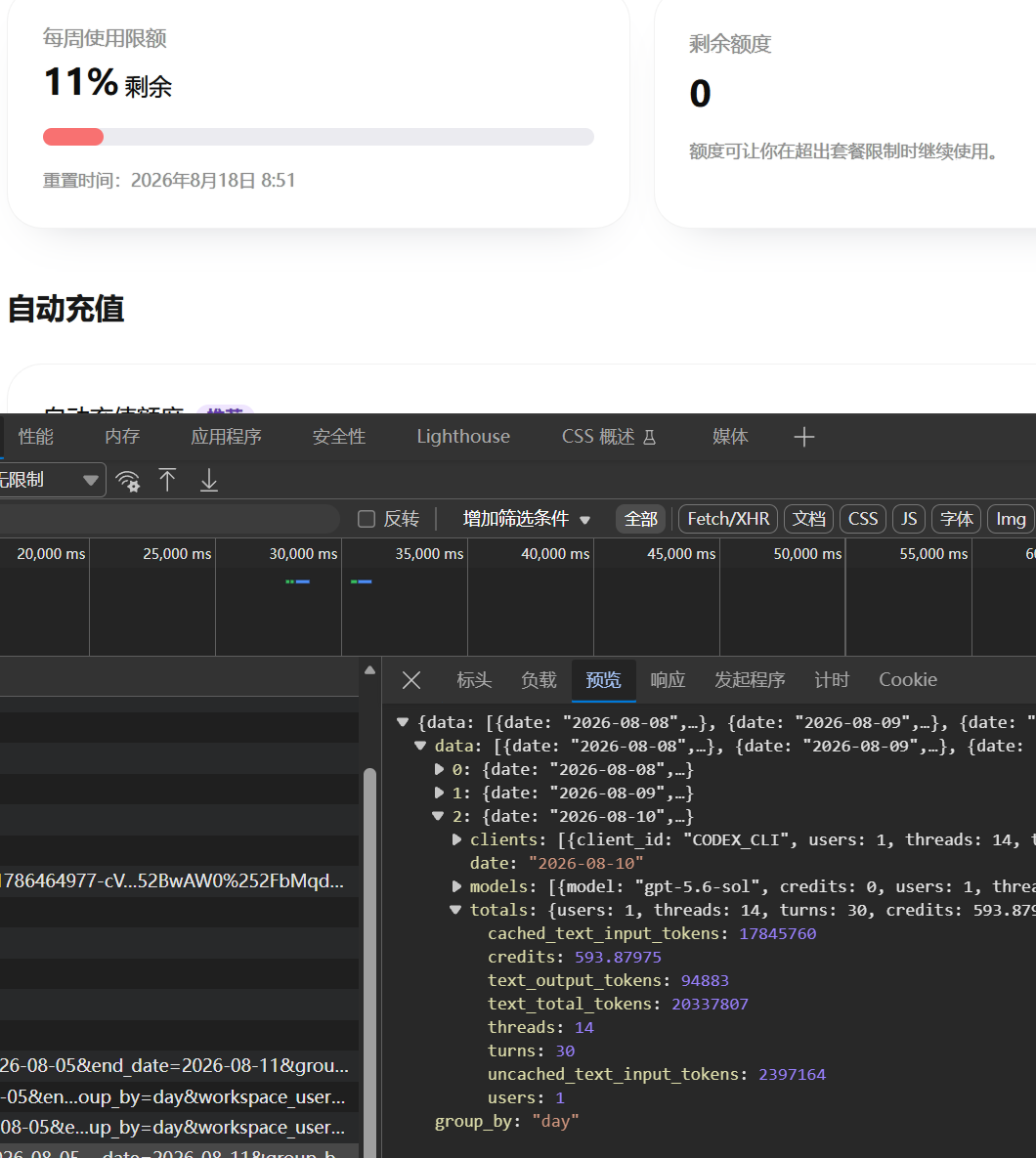The image size is (1036, 1158).
Task: Collapse the data array node
Action: [x=420, y=746]
